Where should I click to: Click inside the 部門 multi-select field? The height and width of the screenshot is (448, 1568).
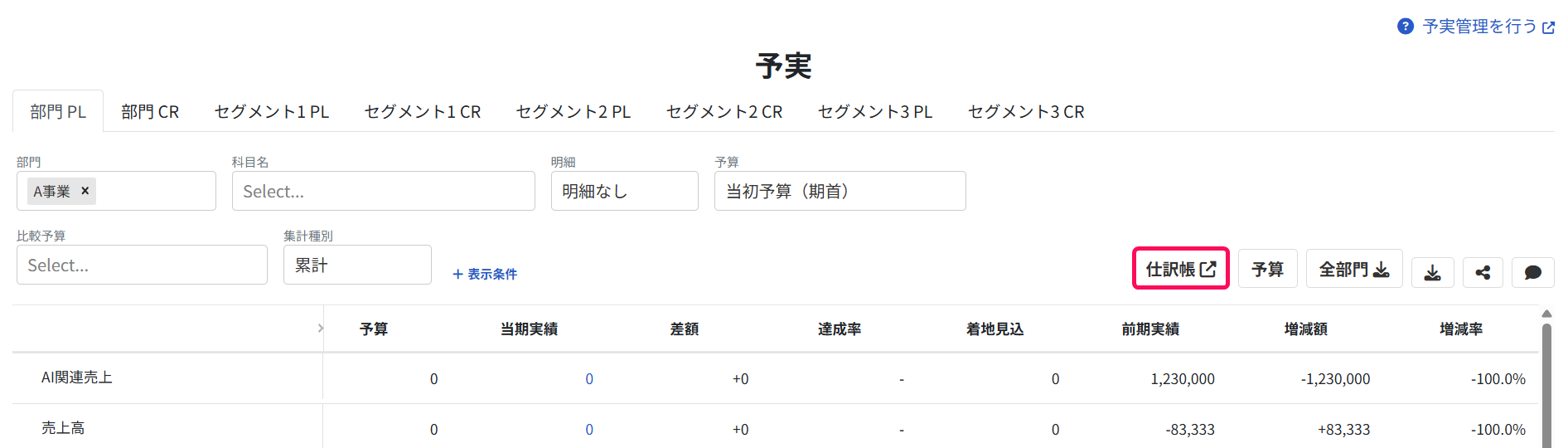coord(116,191)
